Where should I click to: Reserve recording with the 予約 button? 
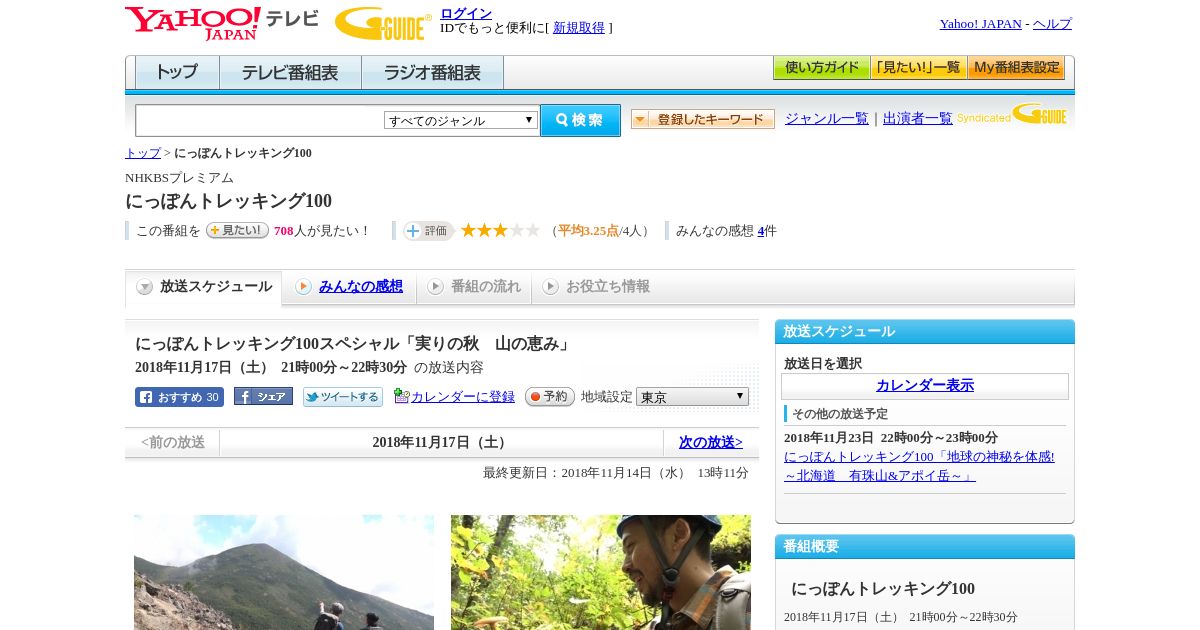[x=550, y=396]
